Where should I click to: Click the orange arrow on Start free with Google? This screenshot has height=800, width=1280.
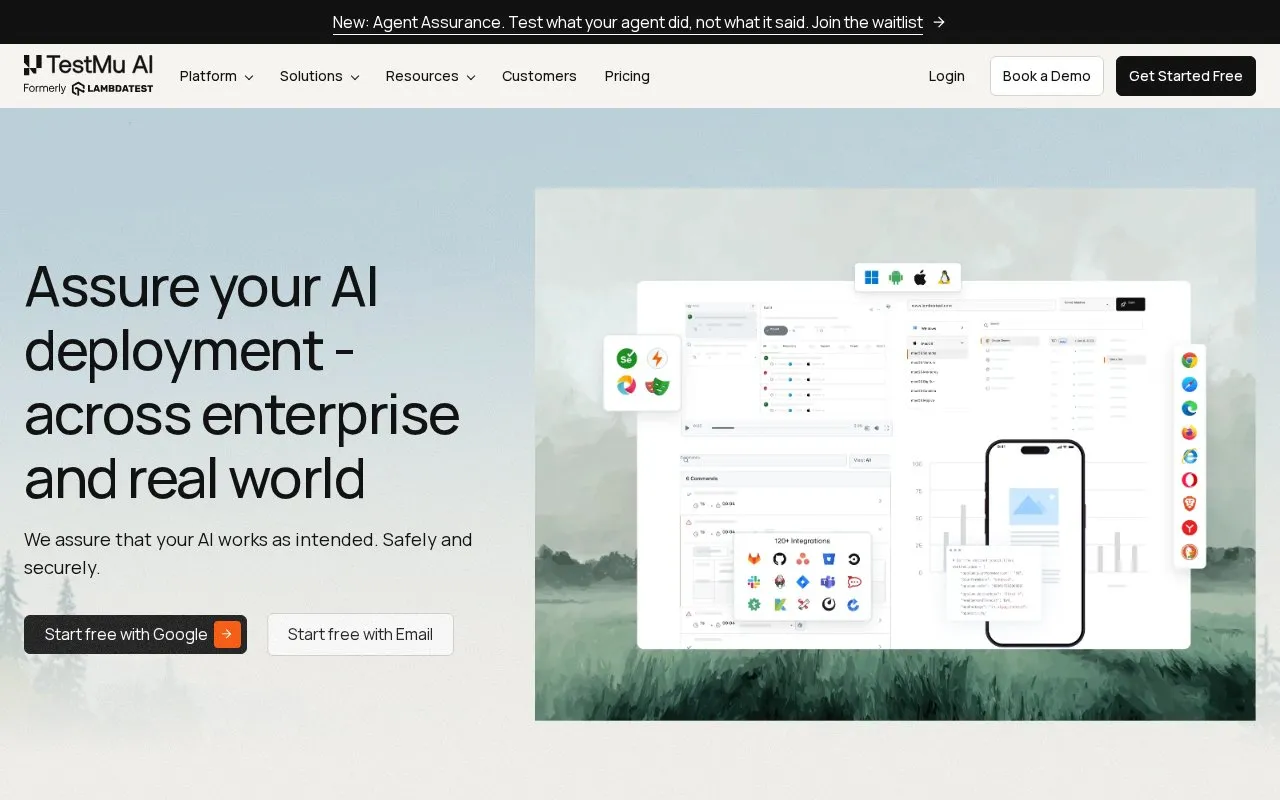pyautogui.click(x=227, y=634)
